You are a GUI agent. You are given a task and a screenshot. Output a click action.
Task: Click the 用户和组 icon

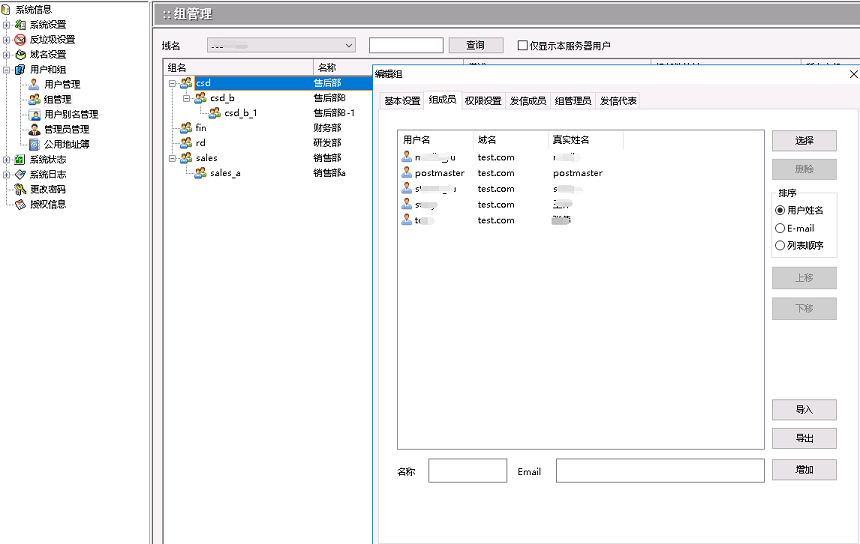point(20,69)
